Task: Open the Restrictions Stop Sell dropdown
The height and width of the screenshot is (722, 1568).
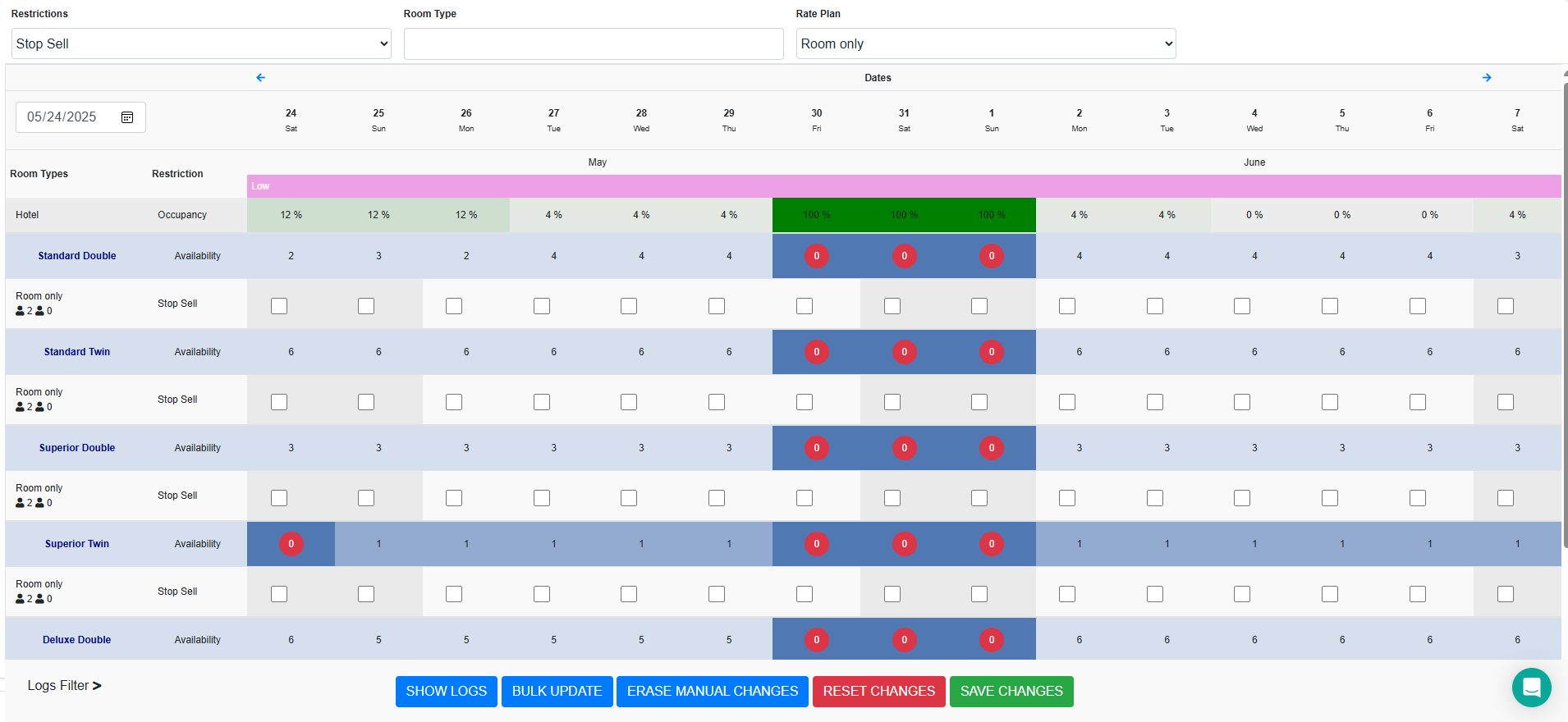Action: click(201, 44)
